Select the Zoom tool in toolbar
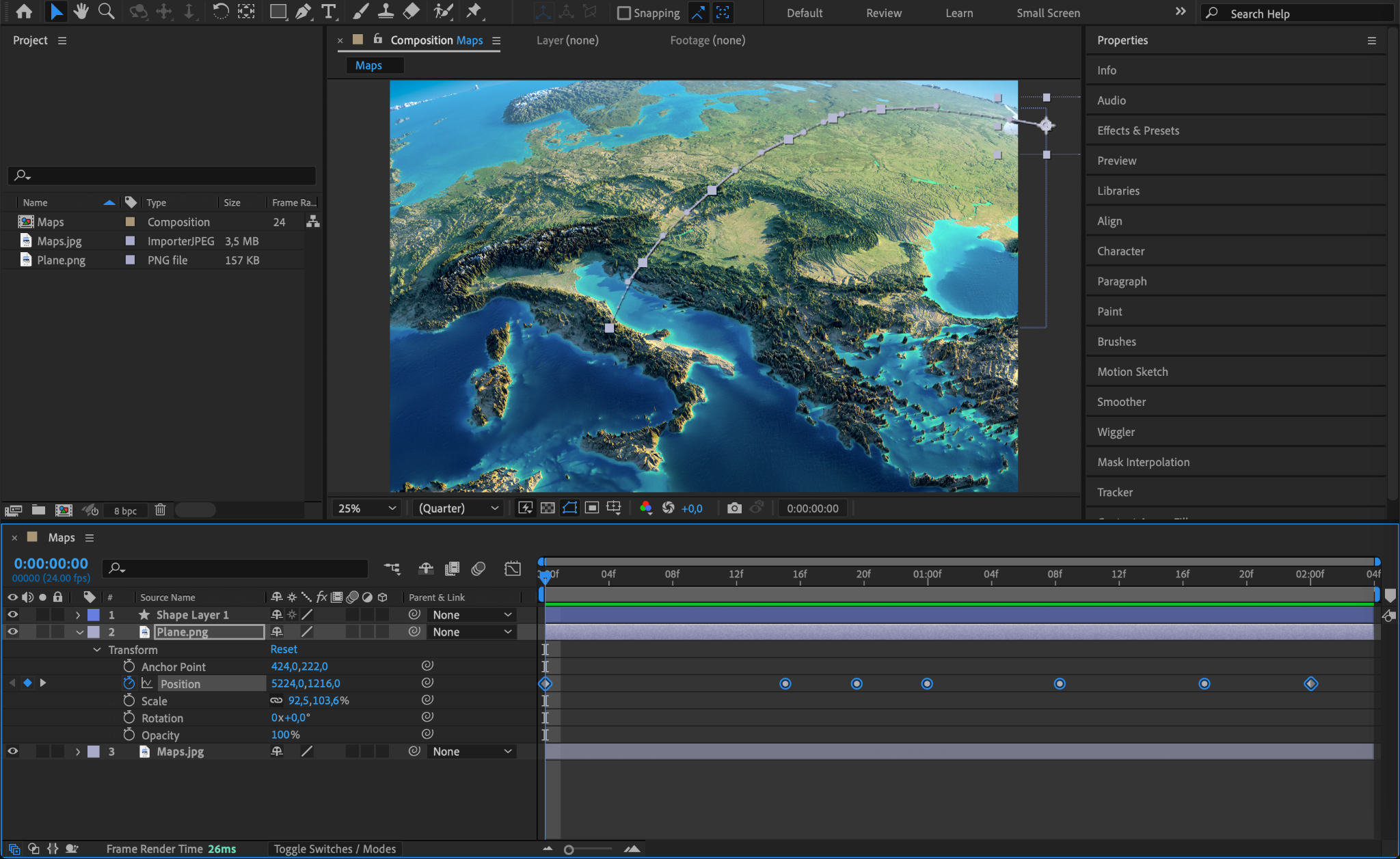Viewport: 1400px width, 859px height. pos(106,12)
